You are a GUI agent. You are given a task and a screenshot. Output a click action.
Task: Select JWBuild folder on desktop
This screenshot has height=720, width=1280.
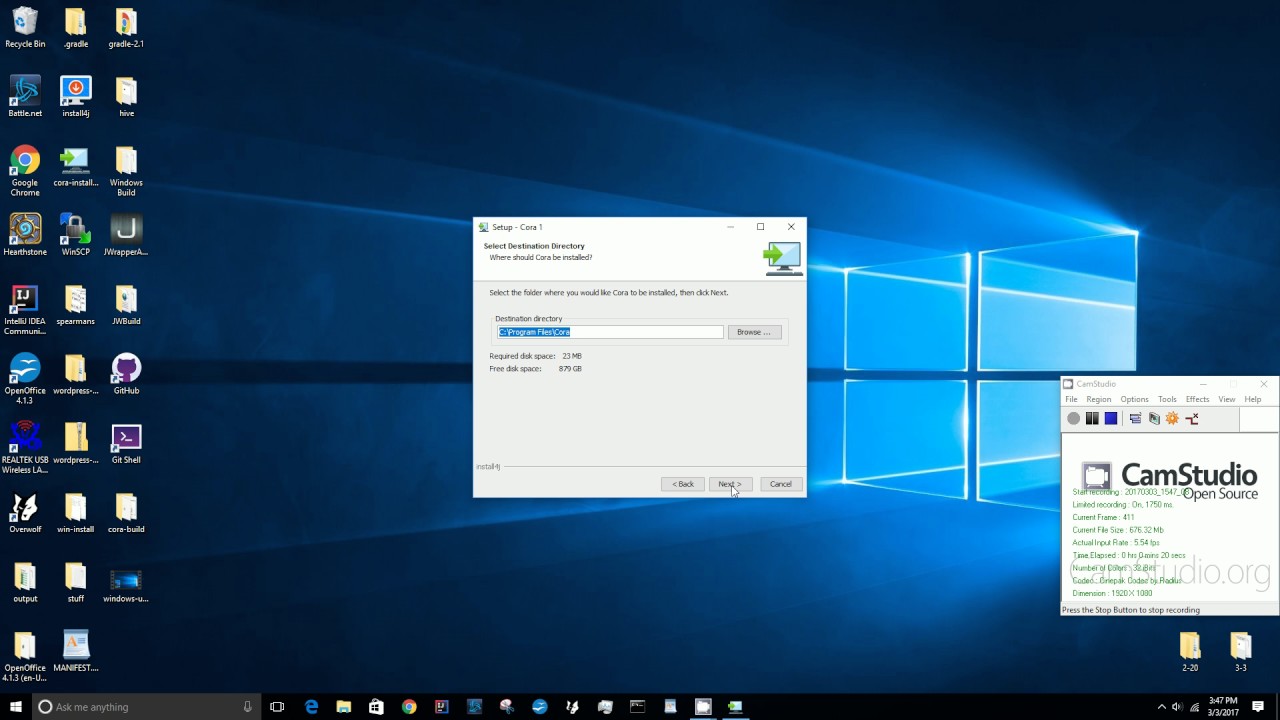pos(126,305)
